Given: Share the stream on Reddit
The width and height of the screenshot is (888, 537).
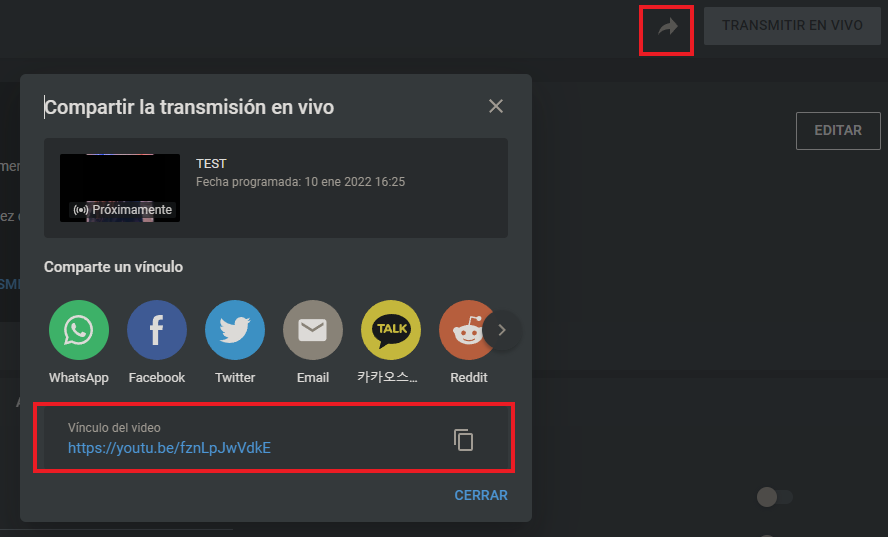Looking at the screenshot, I should (465, 330).
